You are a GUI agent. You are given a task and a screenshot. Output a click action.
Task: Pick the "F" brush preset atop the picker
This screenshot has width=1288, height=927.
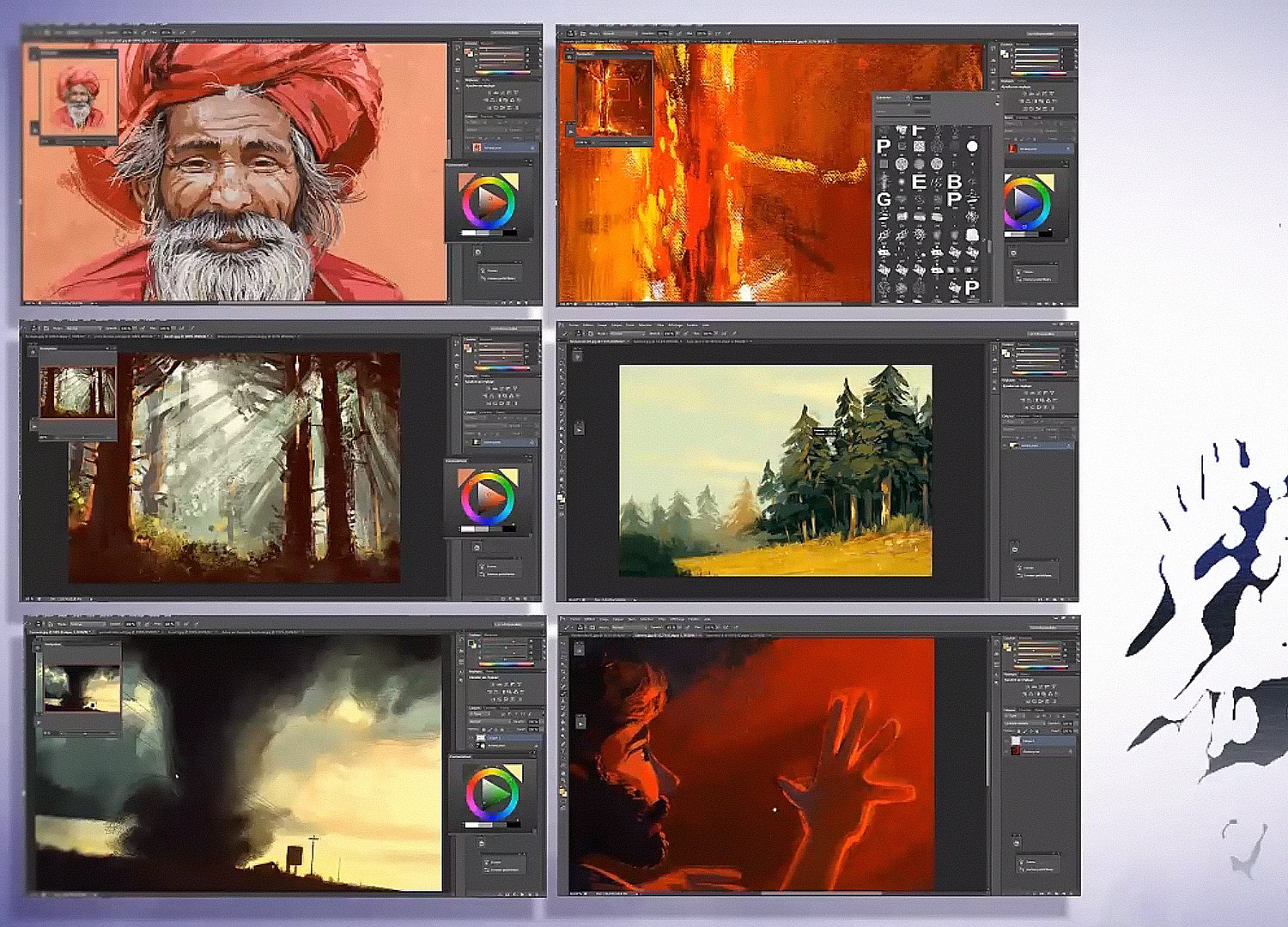(x=918, y=130)
